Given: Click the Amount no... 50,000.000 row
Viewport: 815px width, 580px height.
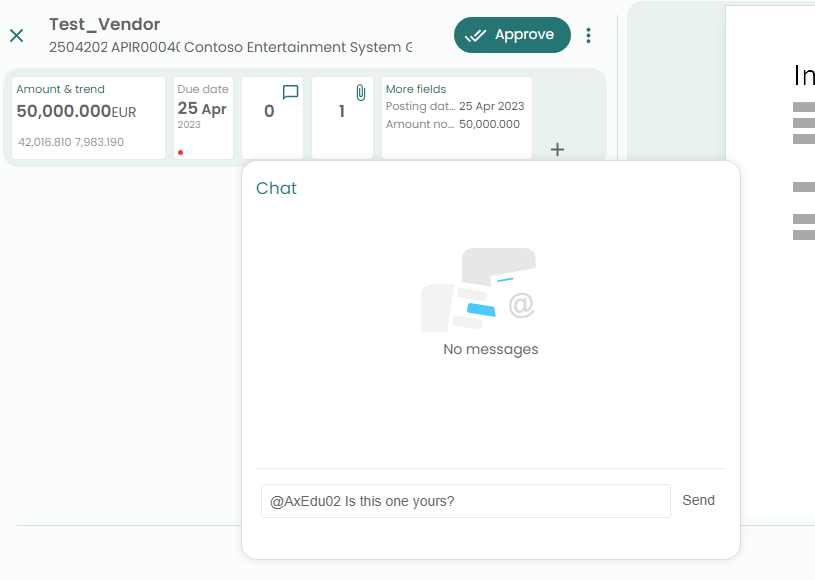Looking at the screenshot, I should (453, 124).
